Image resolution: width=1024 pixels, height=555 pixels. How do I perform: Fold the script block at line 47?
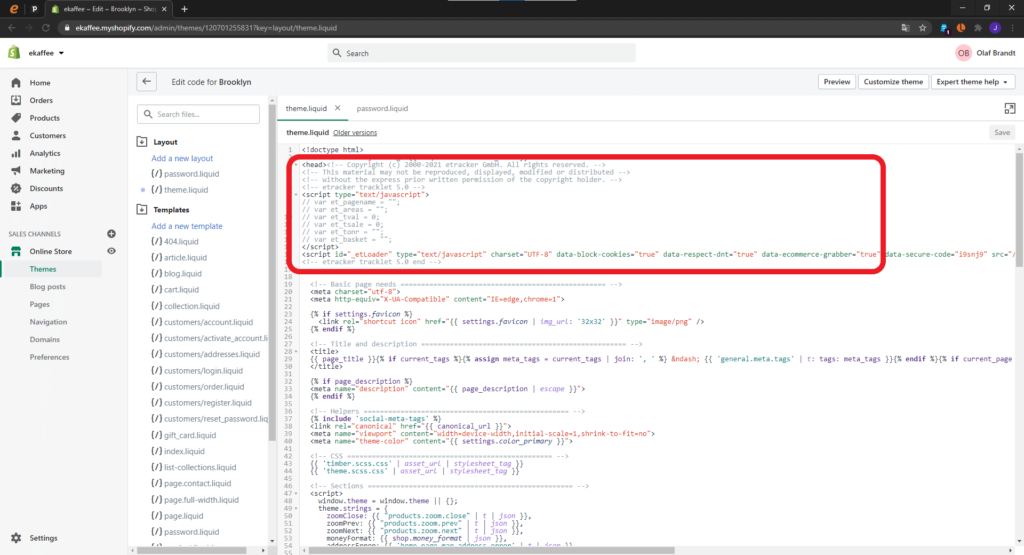click(296, 494)
